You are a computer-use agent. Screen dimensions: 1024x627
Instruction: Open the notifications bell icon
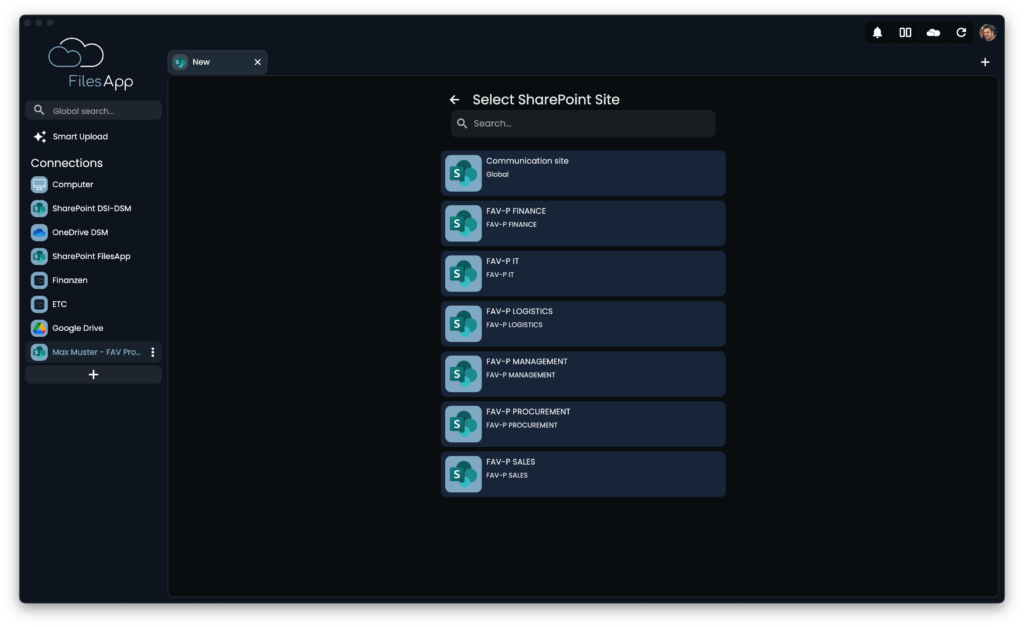point(877,33)
